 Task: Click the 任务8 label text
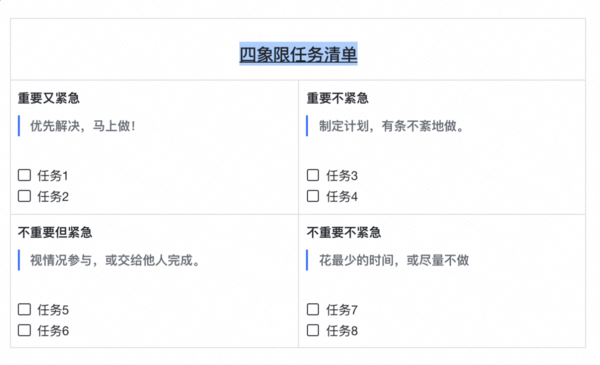pos(342,331)
